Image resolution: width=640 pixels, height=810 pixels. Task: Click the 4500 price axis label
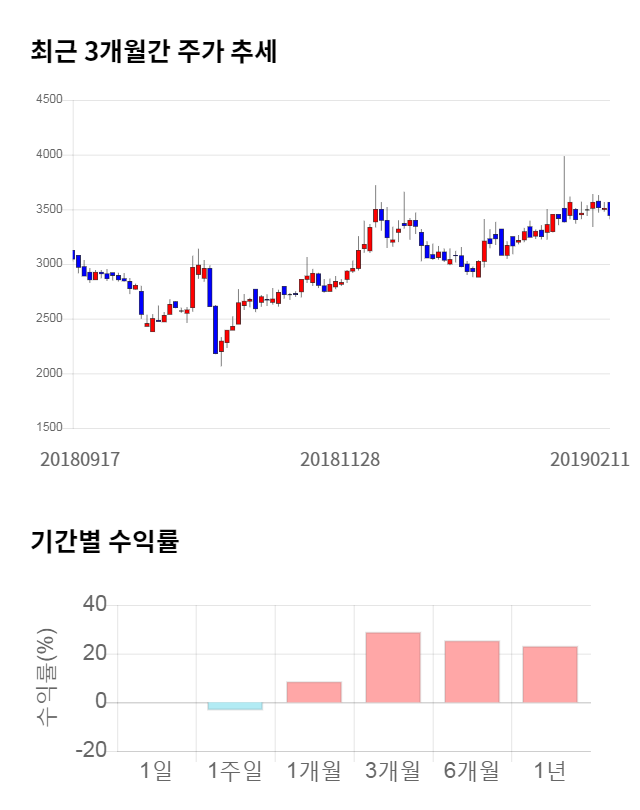pyautogui.click(x=48, y=100)
